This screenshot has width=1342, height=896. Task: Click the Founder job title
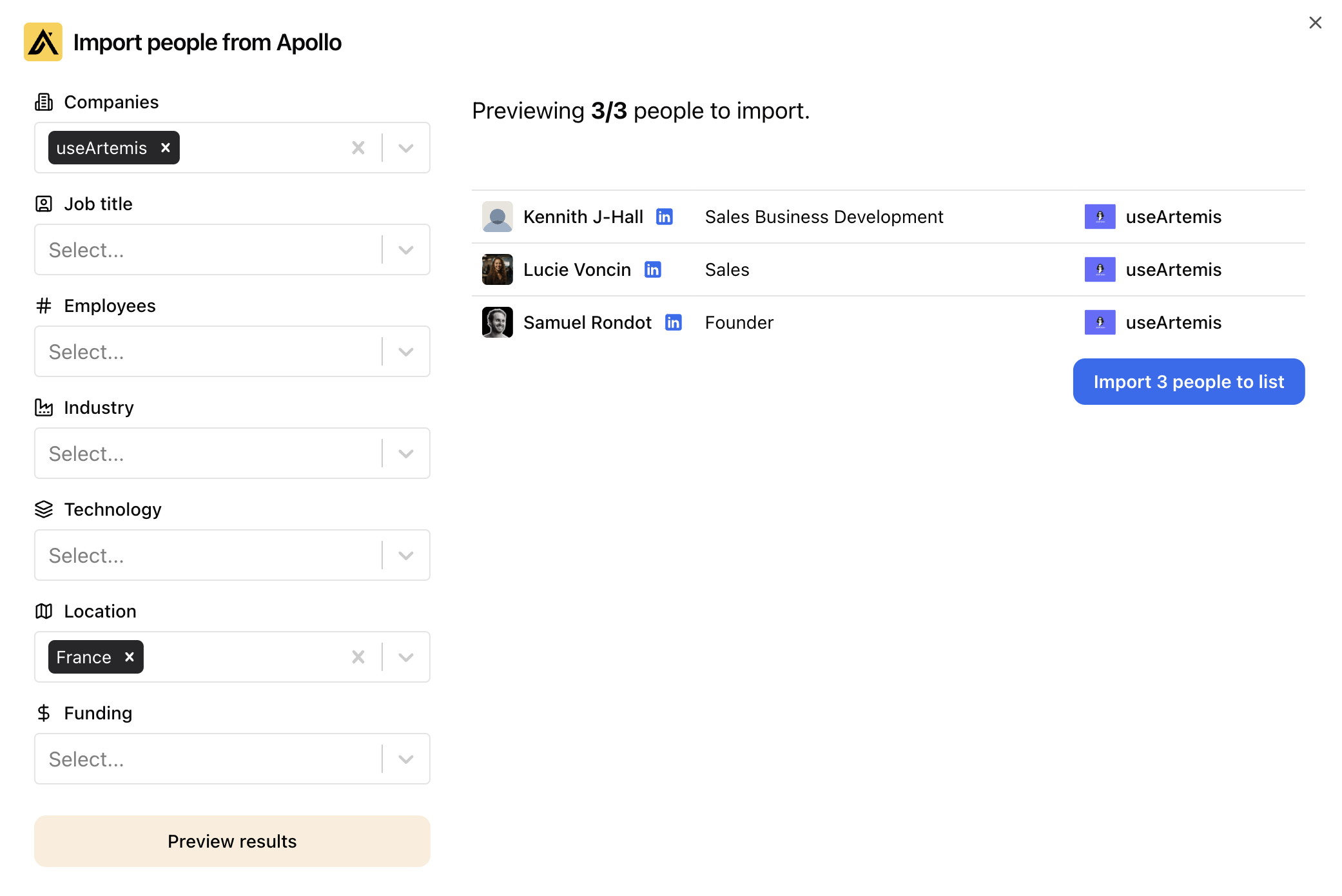click(x=739, y=322)
